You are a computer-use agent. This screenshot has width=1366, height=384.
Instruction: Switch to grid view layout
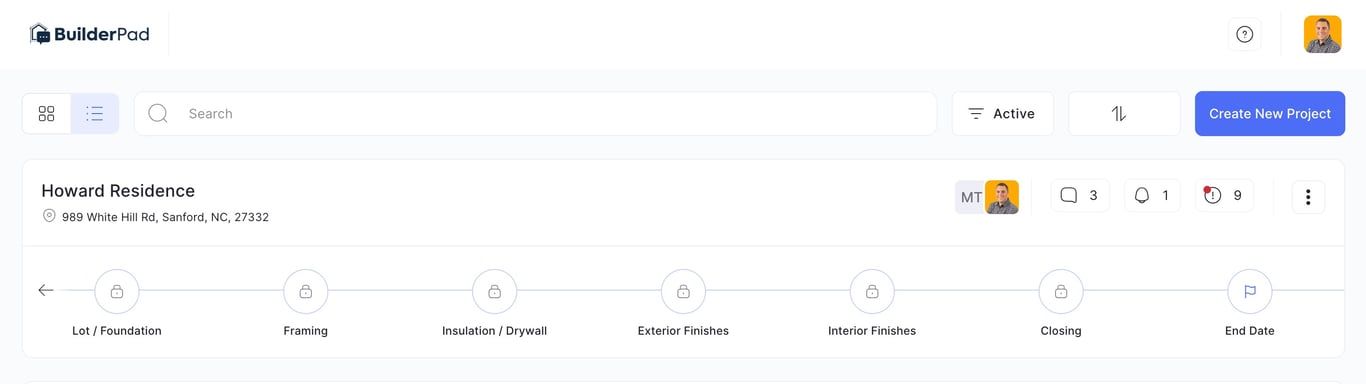[x=46, y=114]
